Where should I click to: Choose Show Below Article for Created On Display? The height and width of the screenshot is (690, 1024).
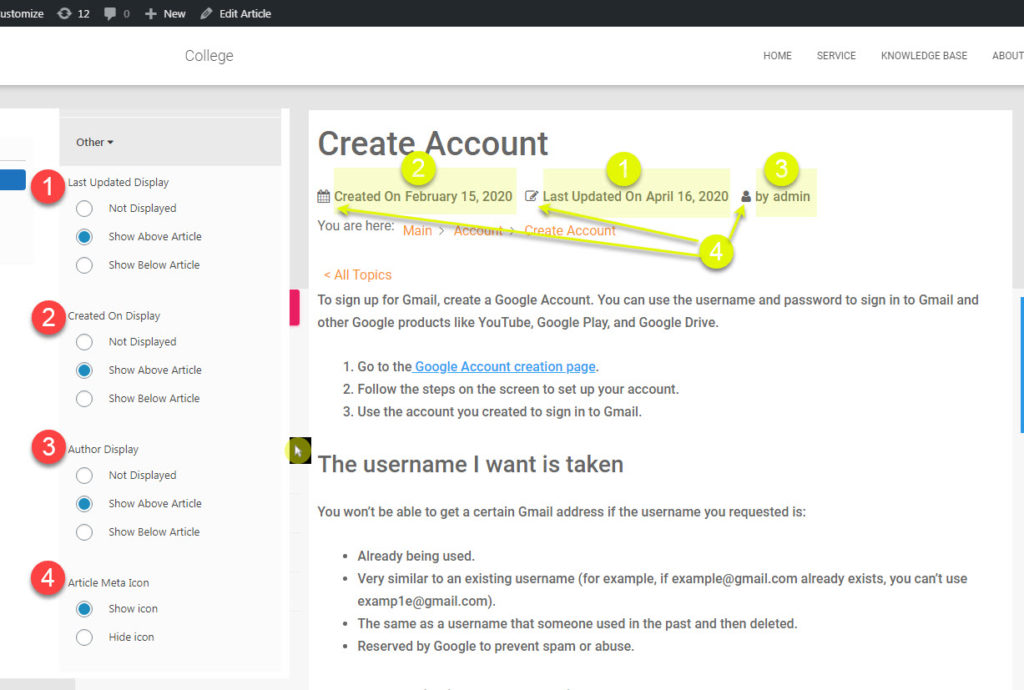pyautogui.click(x=85, y=398)
